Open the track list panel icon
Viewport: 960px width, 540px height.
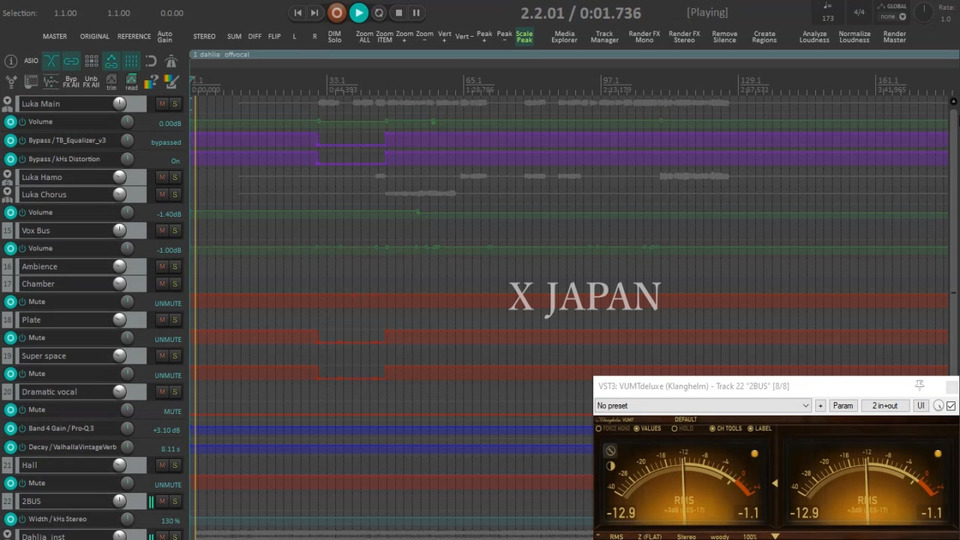tap(31, 81)
